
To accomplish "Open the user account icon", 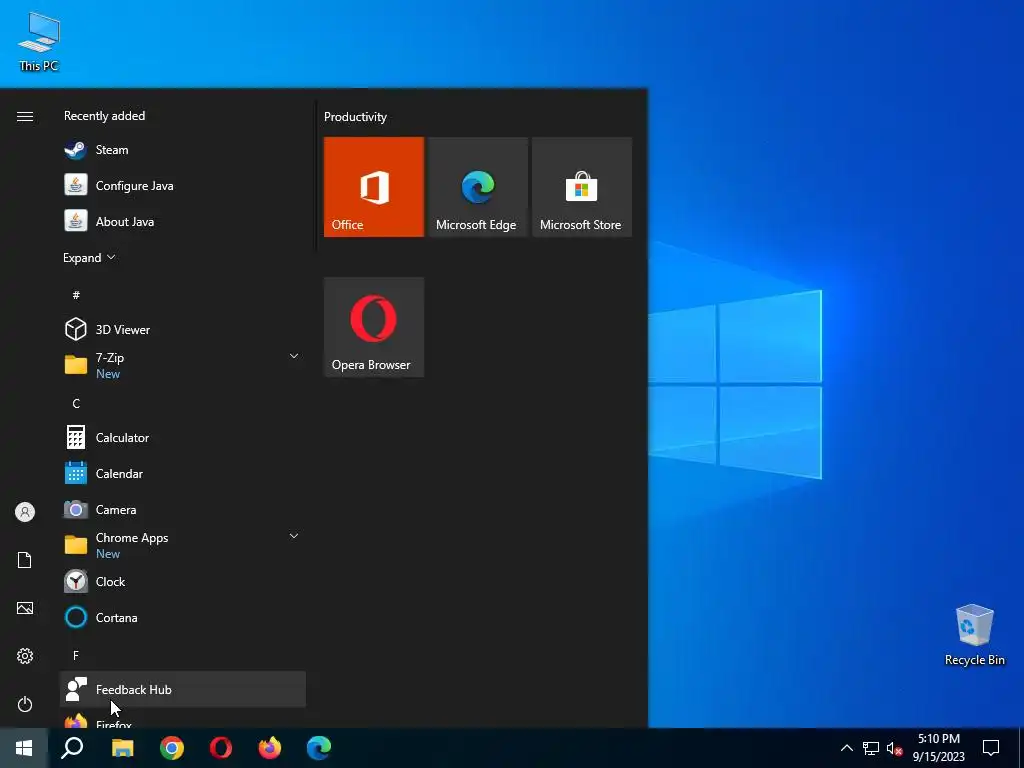I will 25,512.
